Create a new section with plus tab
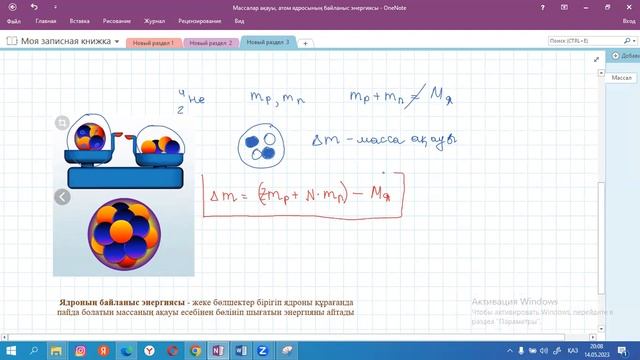640x360 pixels. click(x=305, y=43)
